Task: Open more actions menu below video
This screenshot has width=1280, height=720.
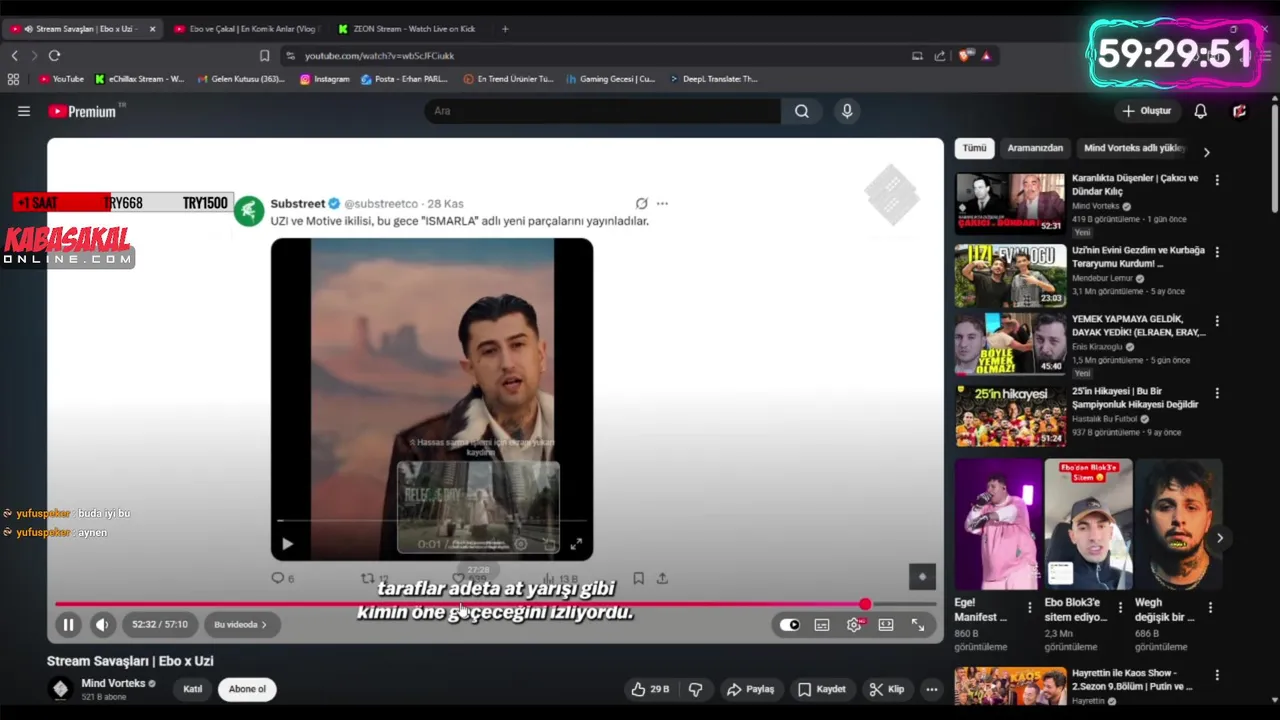Action: [932, 689]
